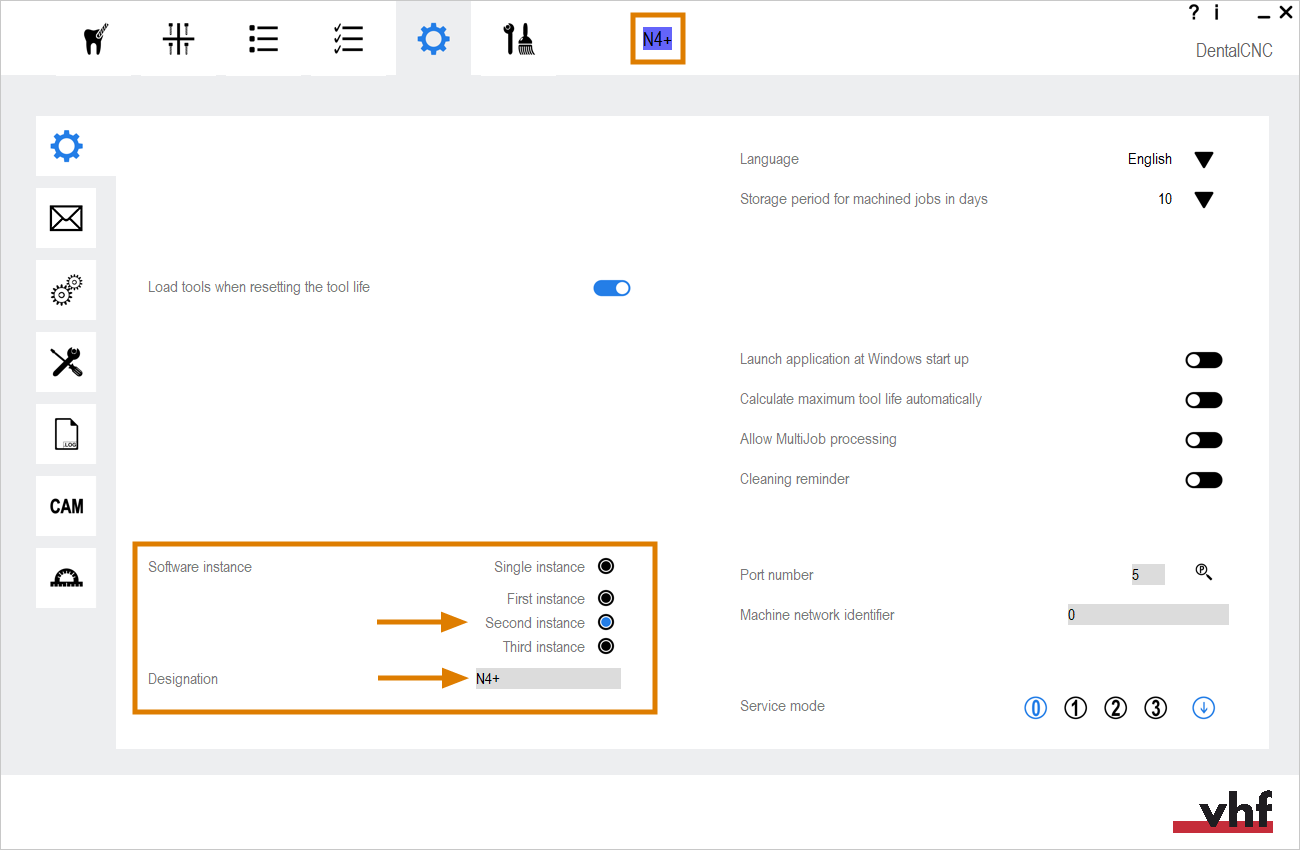This screenshot has width=1300, height=850.
Task: Click the service mode download arrow icon
Action: click(x=1204, y=708)
